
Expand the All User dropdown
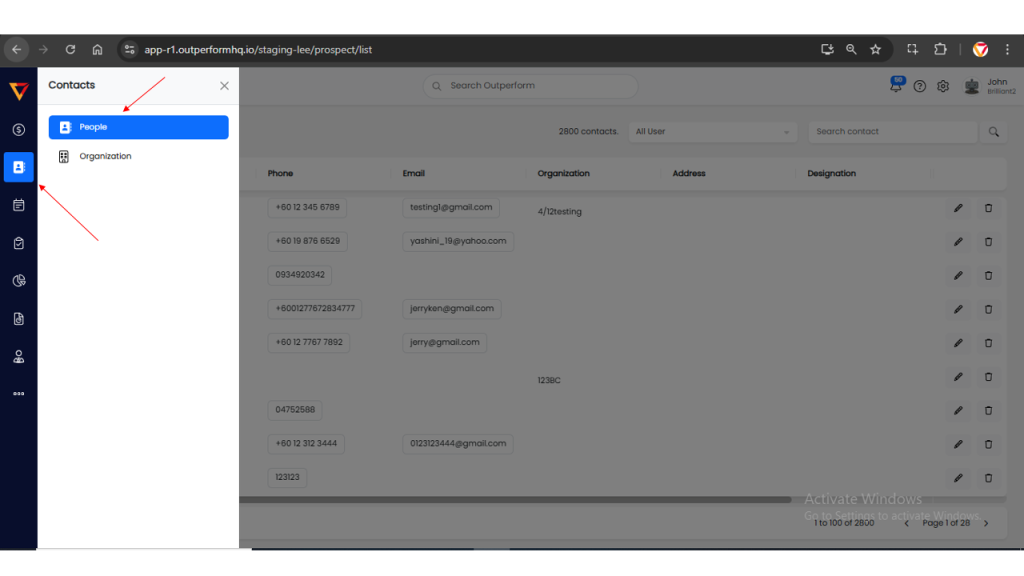(713, 132)
